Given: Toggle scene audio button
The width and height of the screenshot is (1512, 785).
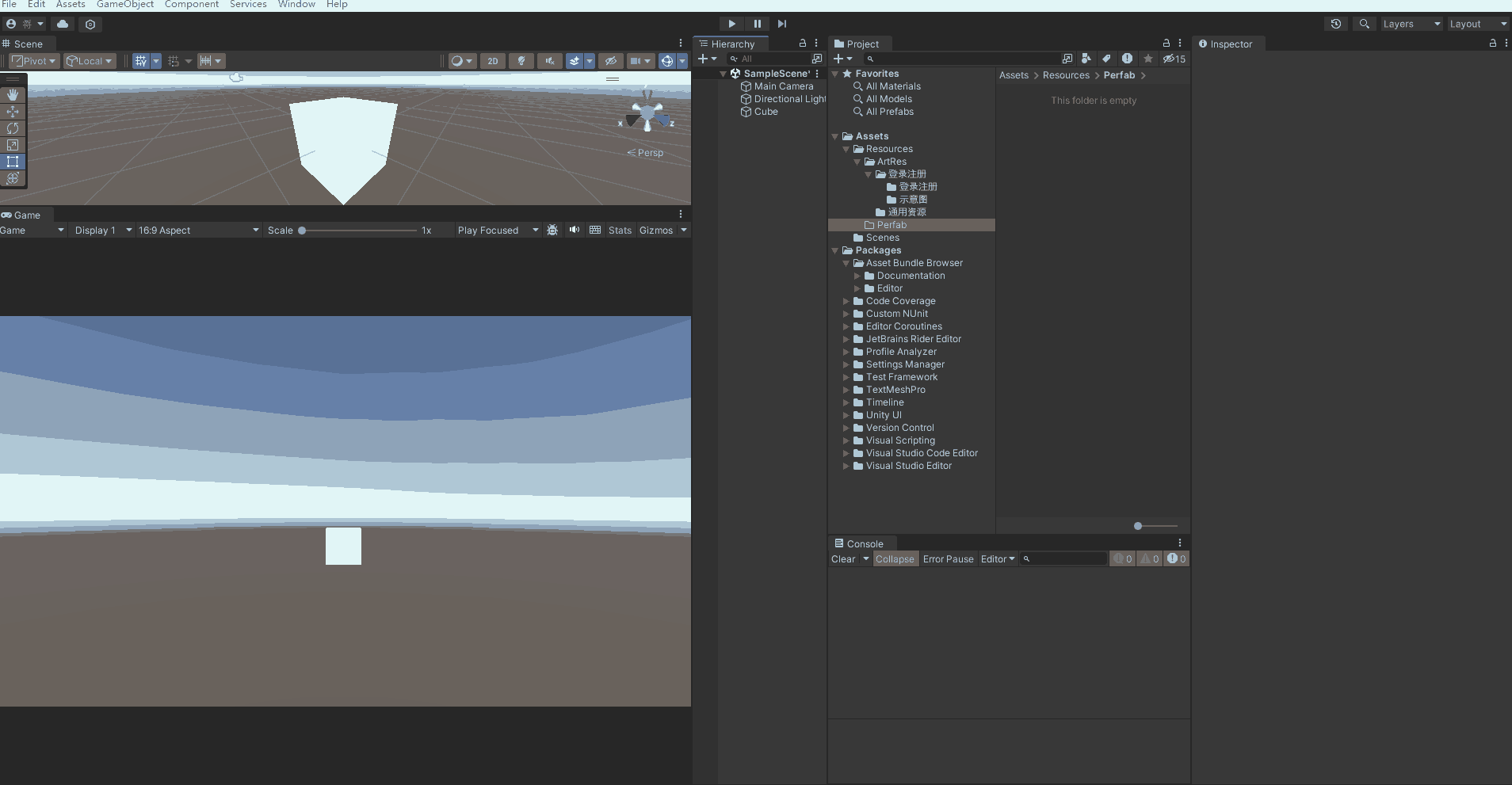Looking at the screenshot, I should (x=549, y=61).
